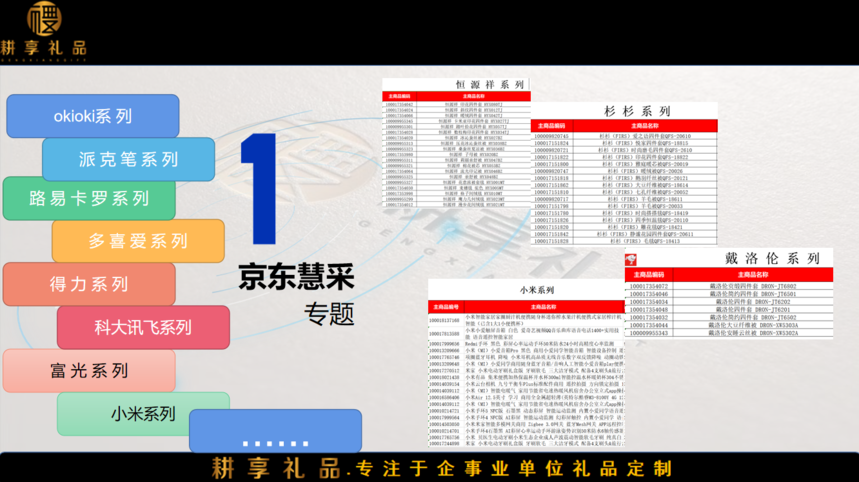Viewport: 859px width, 482px height.
Task: Click the blue '......' more button
Action: pos(276,431)
